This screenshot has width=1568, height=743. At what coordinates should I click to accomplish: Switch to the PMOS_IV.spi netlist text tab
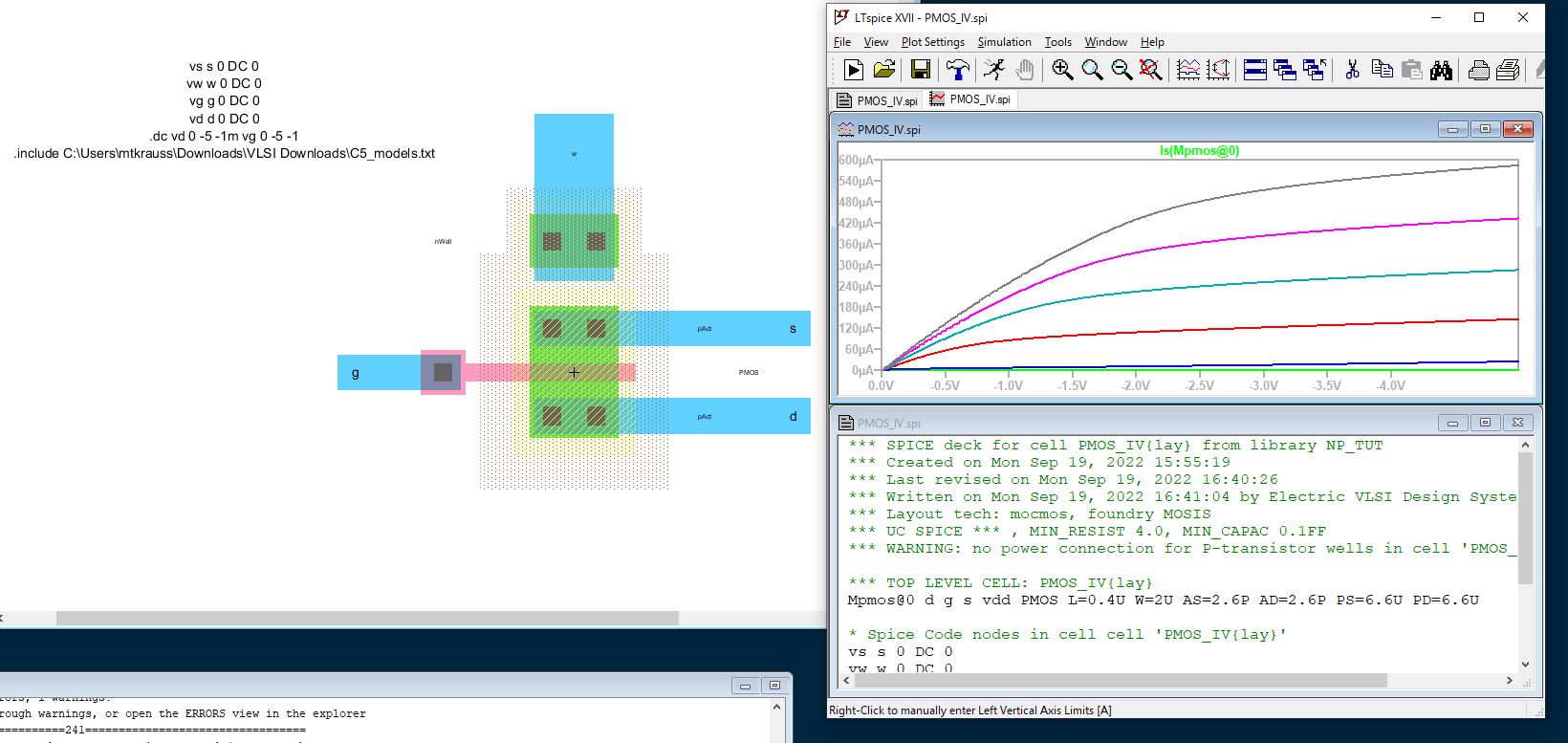(878, 100)
